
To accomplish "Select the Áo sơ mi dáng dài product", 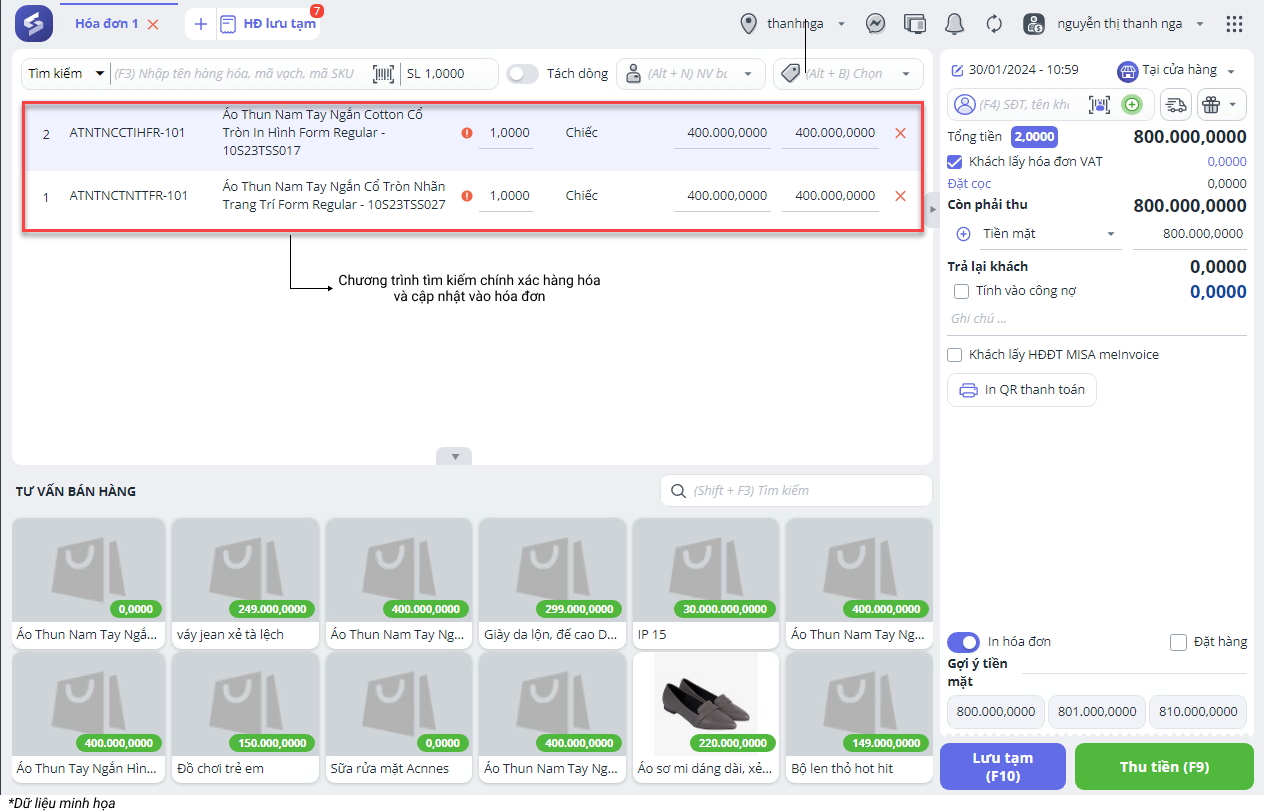I will tap(706, 718).
